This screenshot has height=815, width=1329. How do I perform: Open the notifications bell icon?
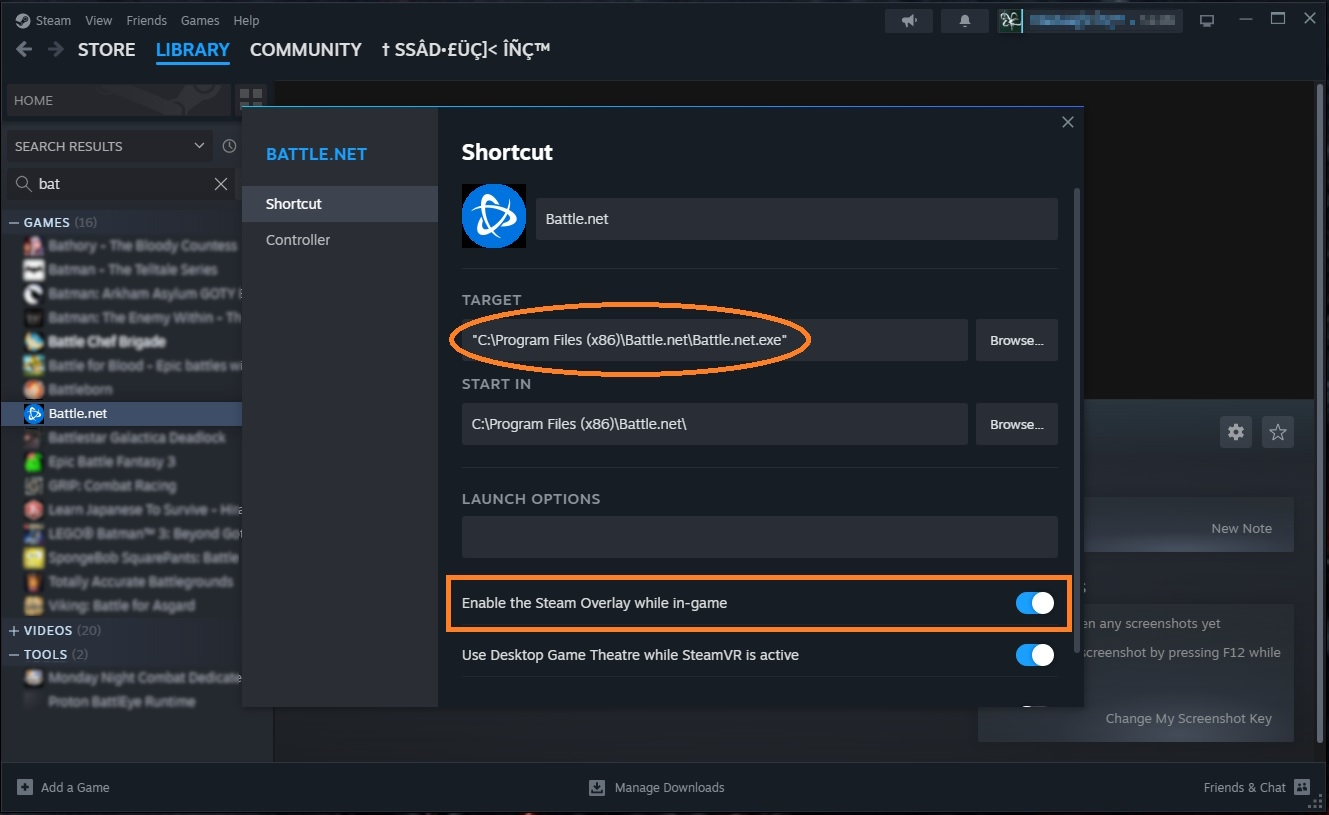pyautogui.click(x=965, y=20)
